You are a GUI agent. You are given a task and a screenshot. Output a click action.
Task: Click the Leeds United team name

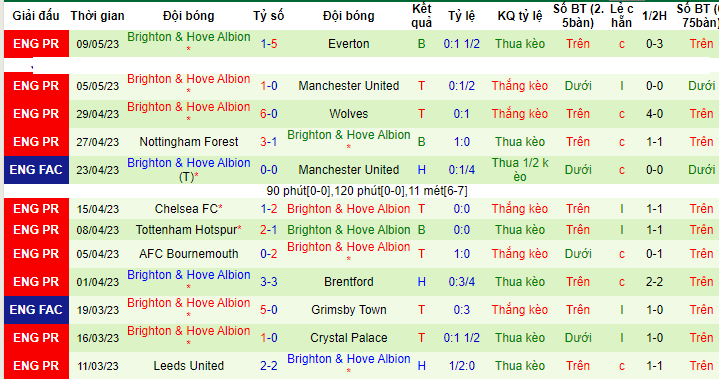click(189, 366)
